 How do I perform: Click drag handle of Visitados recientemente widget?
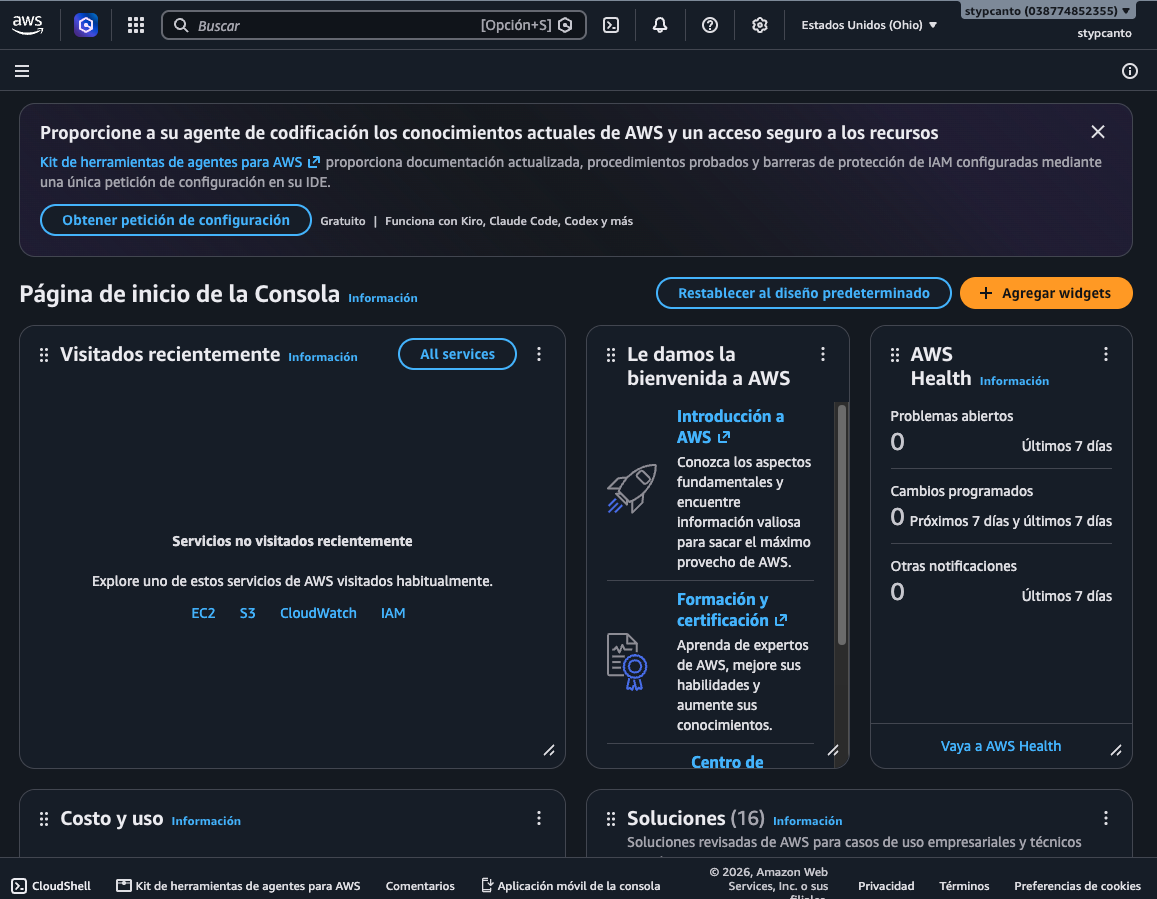(x=44, y=355)
